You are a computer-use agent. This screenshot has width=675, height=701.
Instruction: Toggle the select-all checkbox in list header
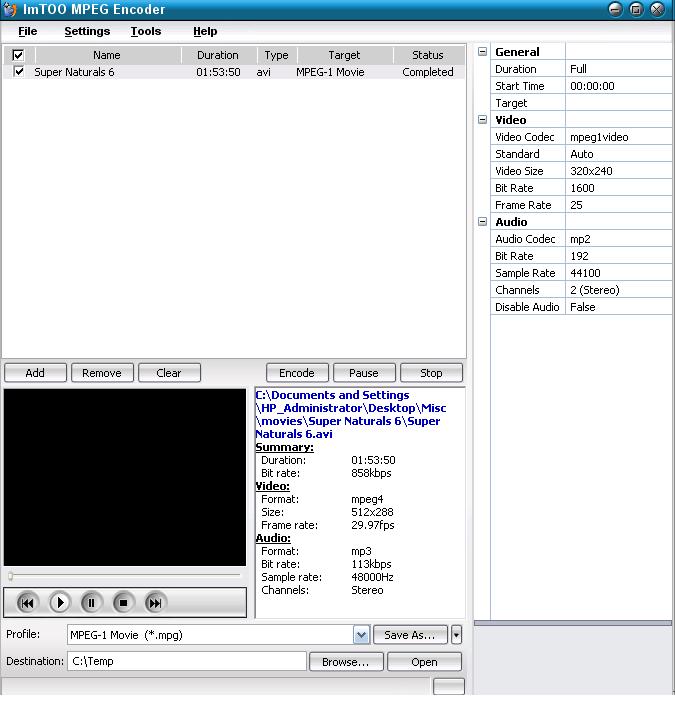tap(18, 55)
